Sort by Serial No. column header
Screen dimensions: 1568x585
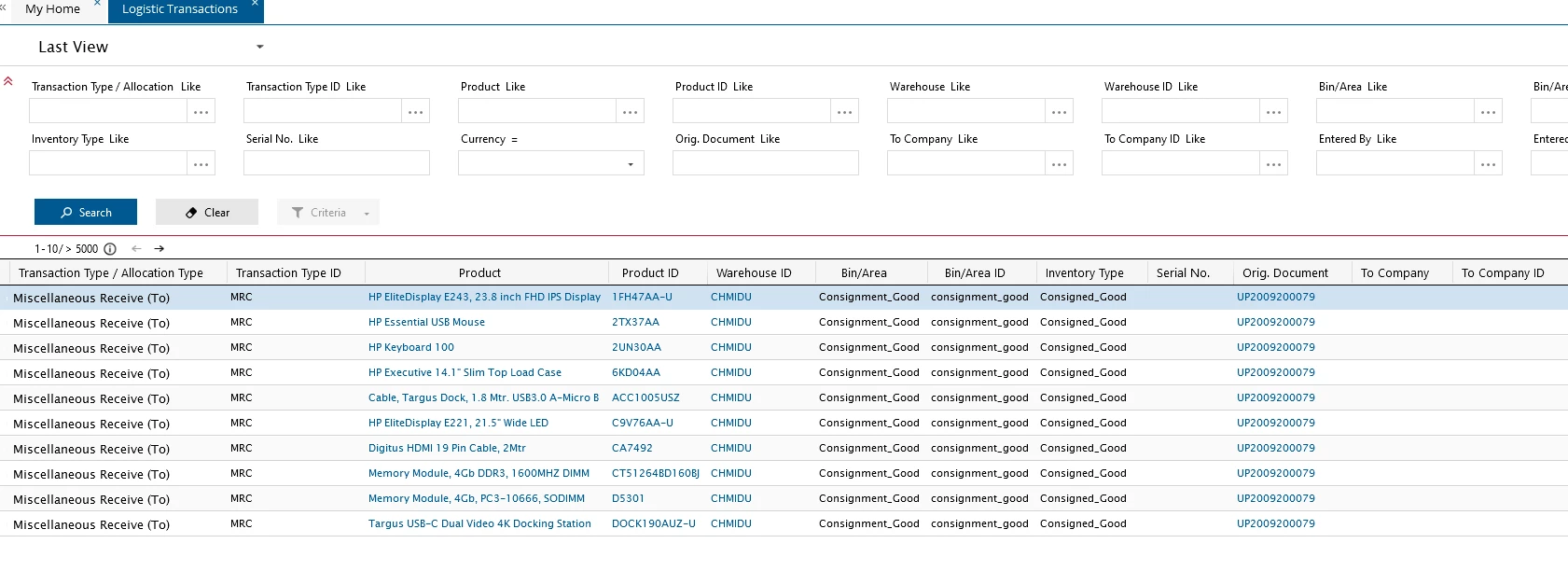[x=1183, y=272]
